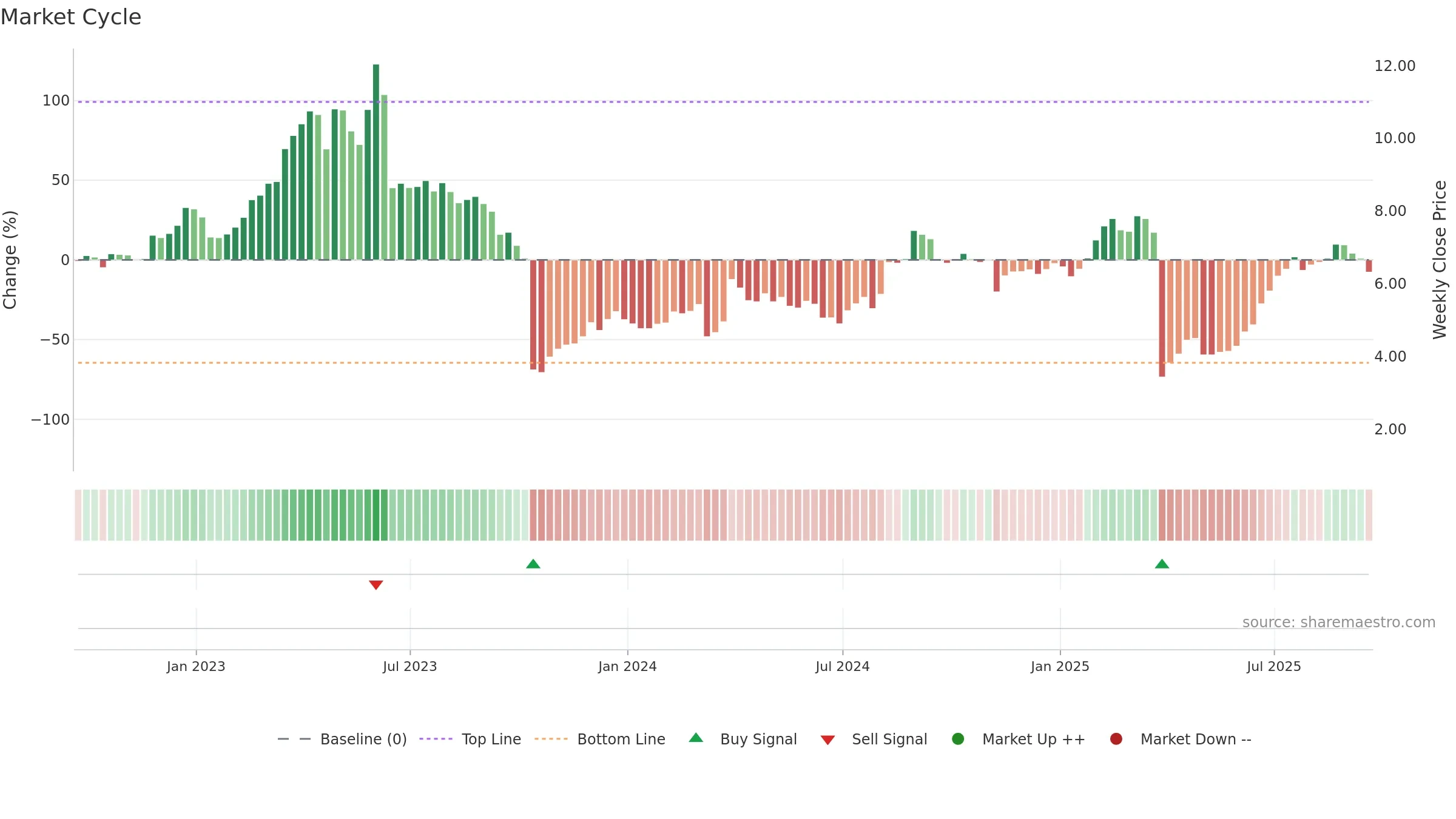
Task: Click the 6.00 price axis value
Action: point(1390,284)
